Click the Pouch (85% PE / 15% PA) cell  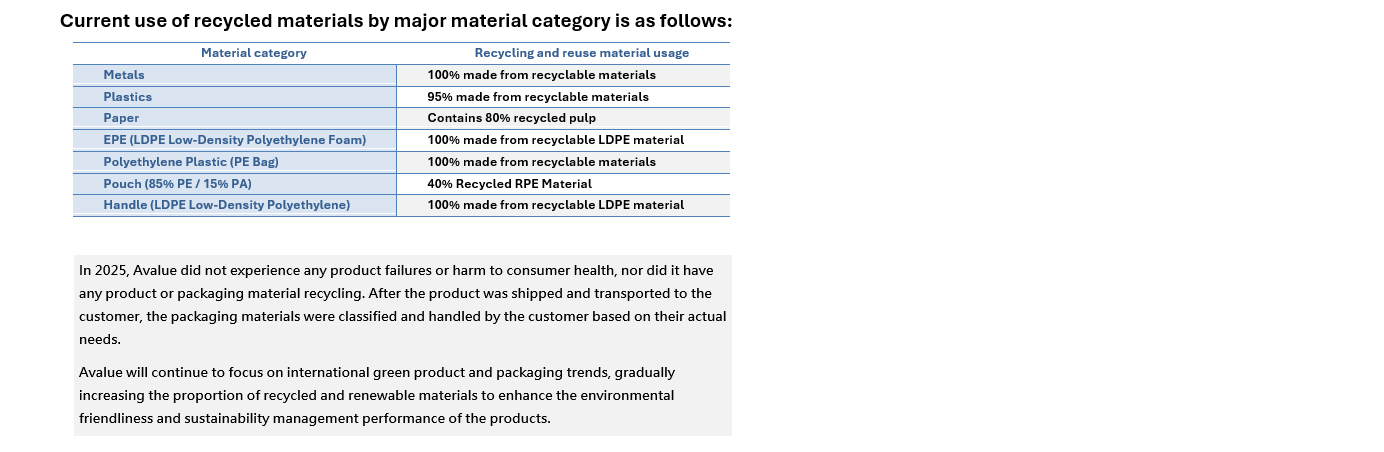235,184
